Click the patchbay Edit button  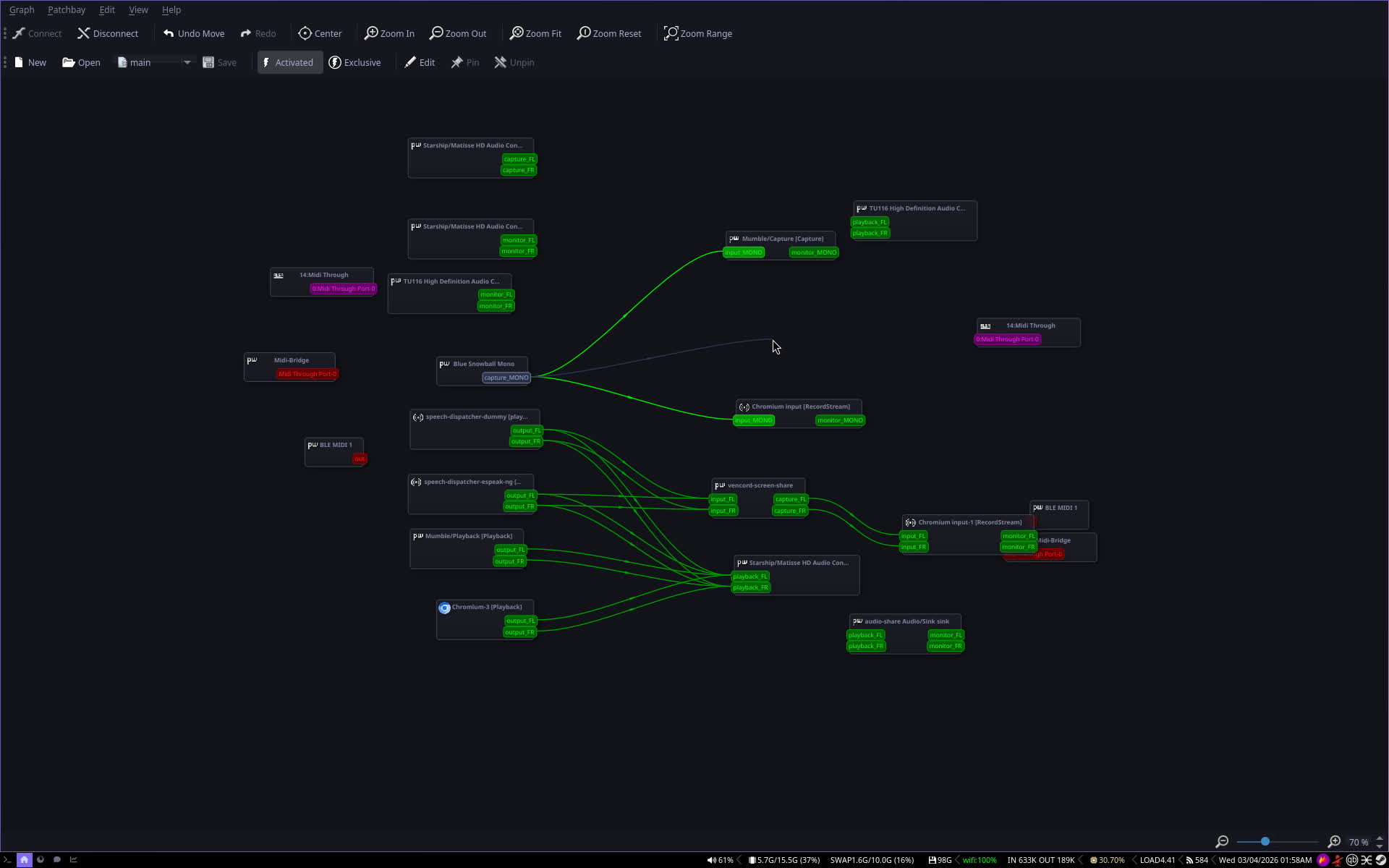[x=420, y=62]
